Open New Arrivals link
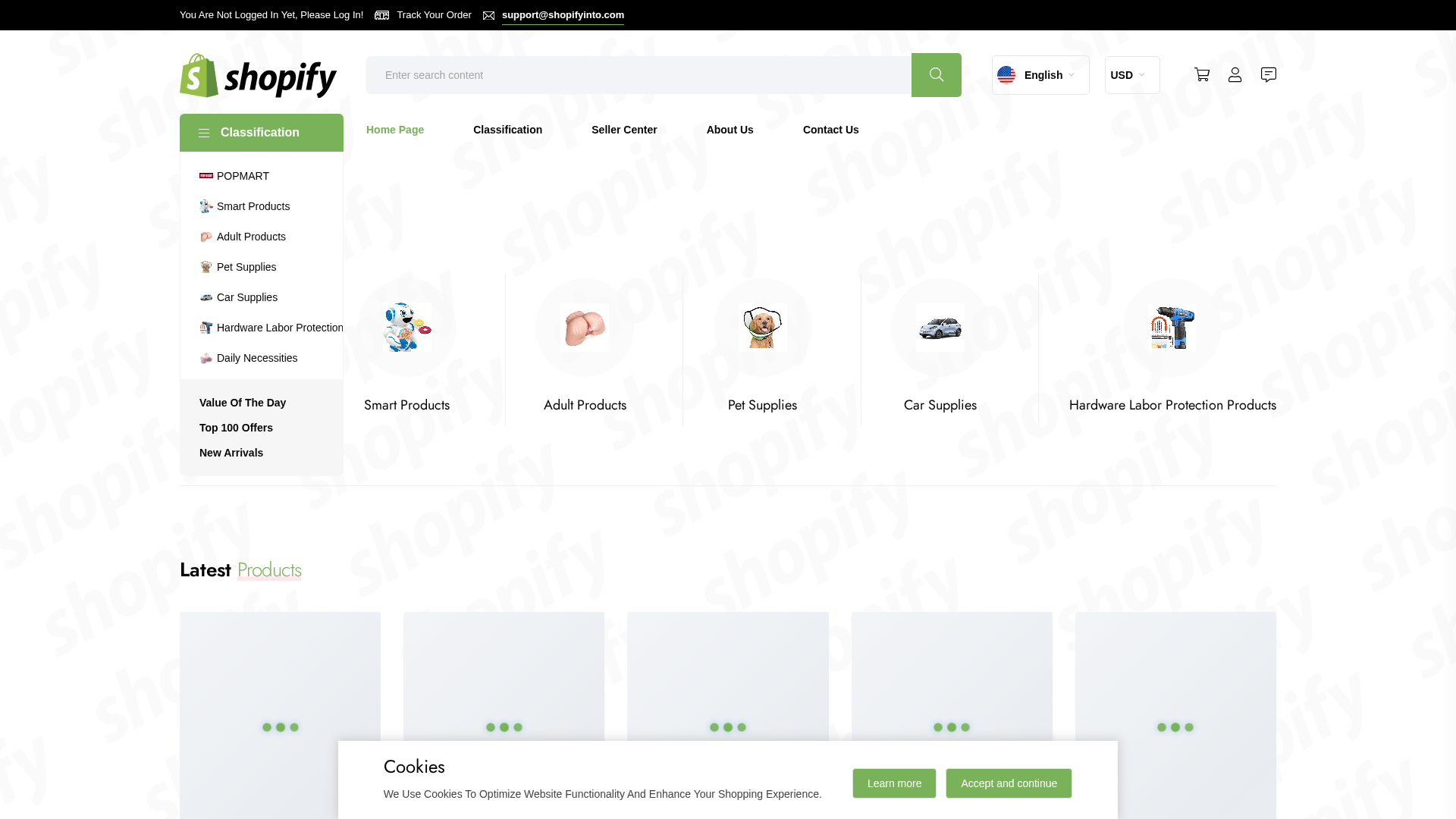Screen dimensions: 1456x819 231,453
